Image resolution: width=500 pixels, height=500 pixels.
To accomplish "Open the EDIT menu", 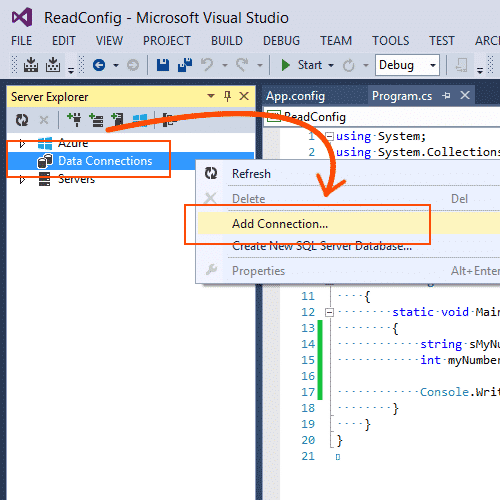I will point(64,41).
